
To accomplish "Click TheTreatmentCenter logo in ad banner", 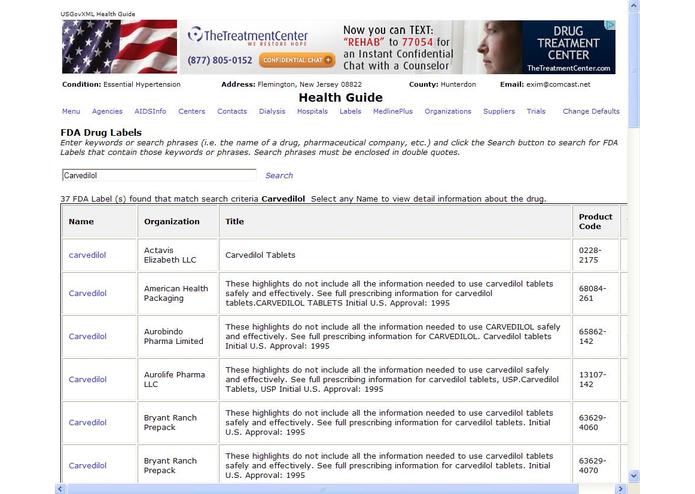I will coord(248,36).
